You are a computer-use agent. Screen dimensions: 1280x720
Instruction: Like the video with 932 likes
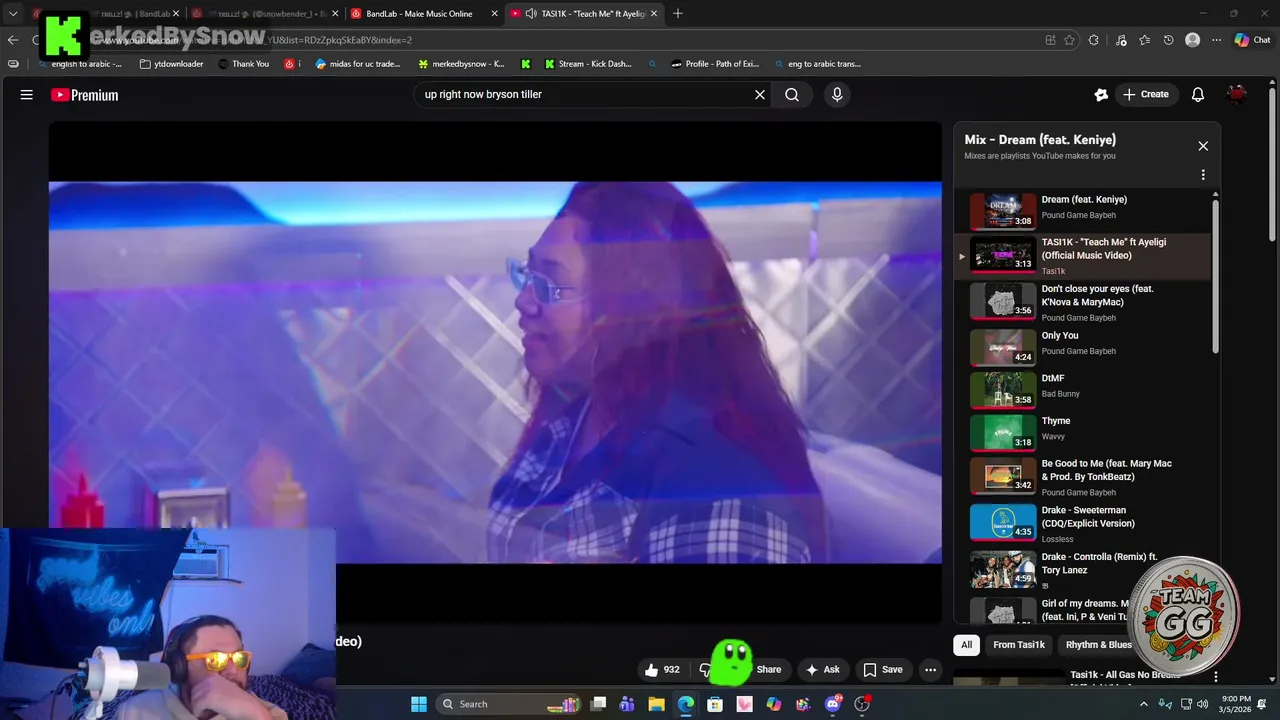pyautogui.click(x=662, y=670)
